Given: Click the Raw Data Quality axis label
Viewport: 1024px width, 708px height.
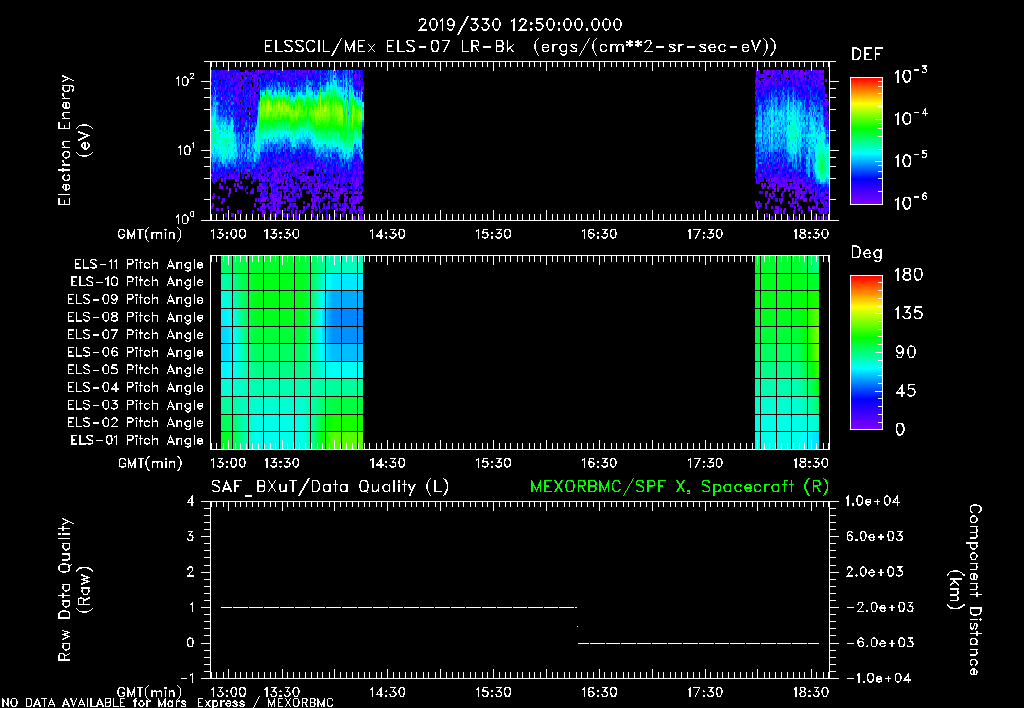Looking at the screenshot, I should (74, 590).
